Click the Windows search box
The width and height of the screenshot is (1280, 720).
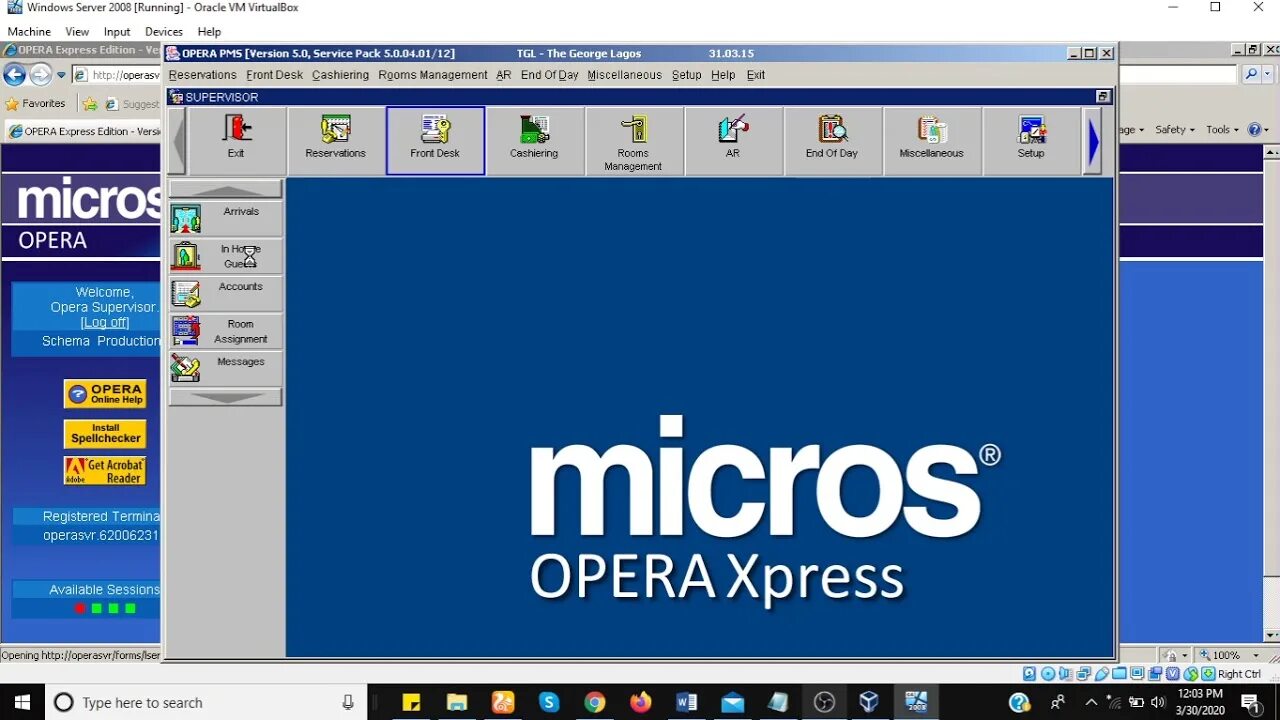[205, 702]
